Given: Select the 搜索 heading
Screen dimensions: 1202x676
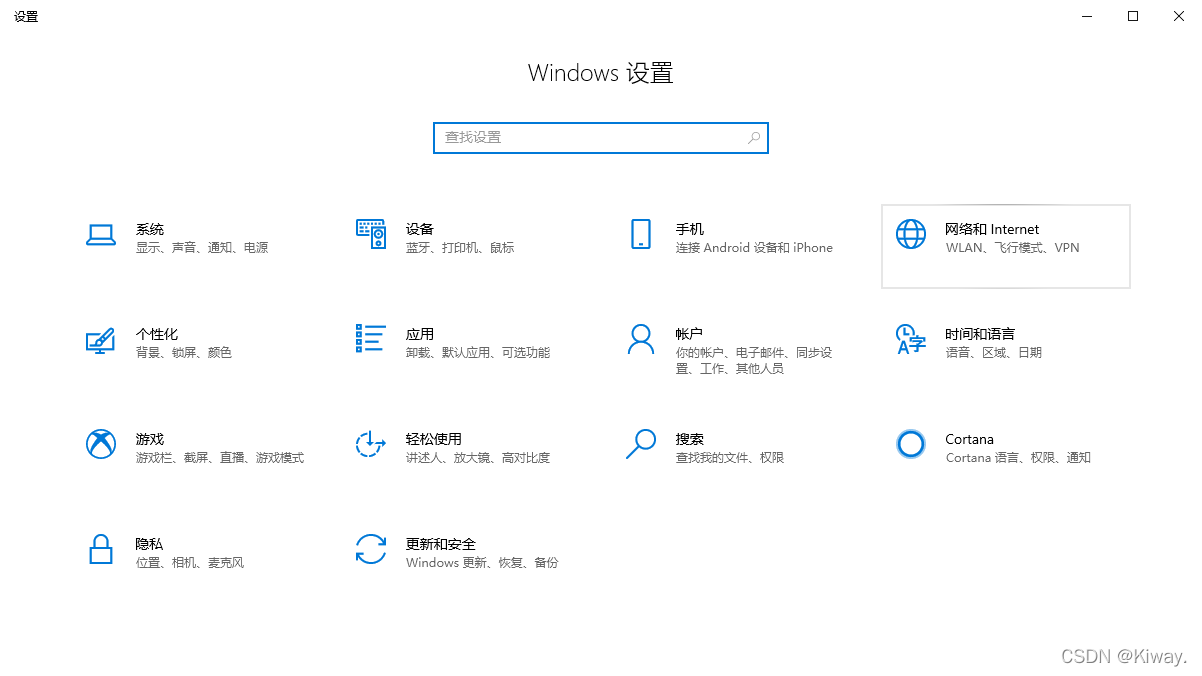Looking at the screenshot, I should [x=690, y=439].
